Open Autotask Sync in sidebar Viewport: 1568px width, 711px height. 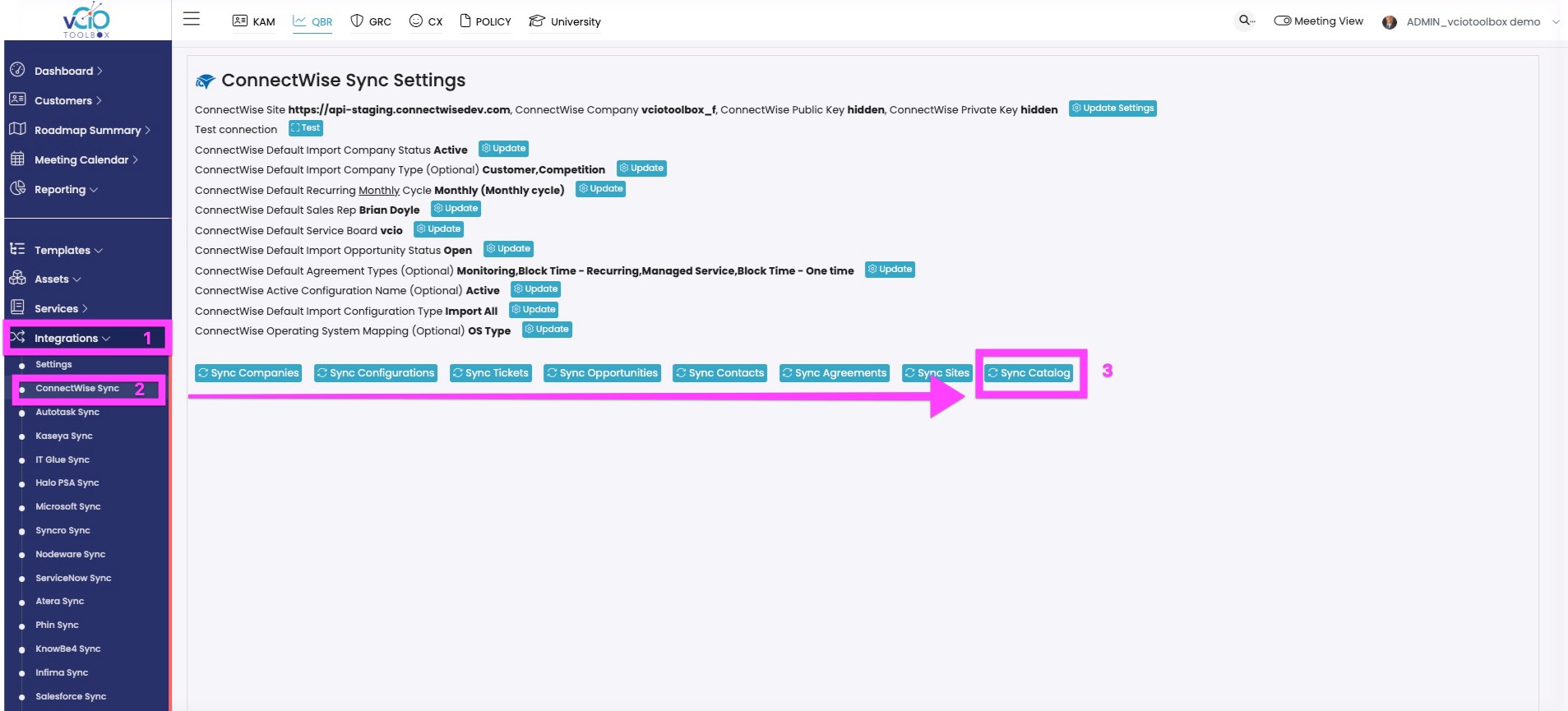pyautogui.click(x=67, y=413)
